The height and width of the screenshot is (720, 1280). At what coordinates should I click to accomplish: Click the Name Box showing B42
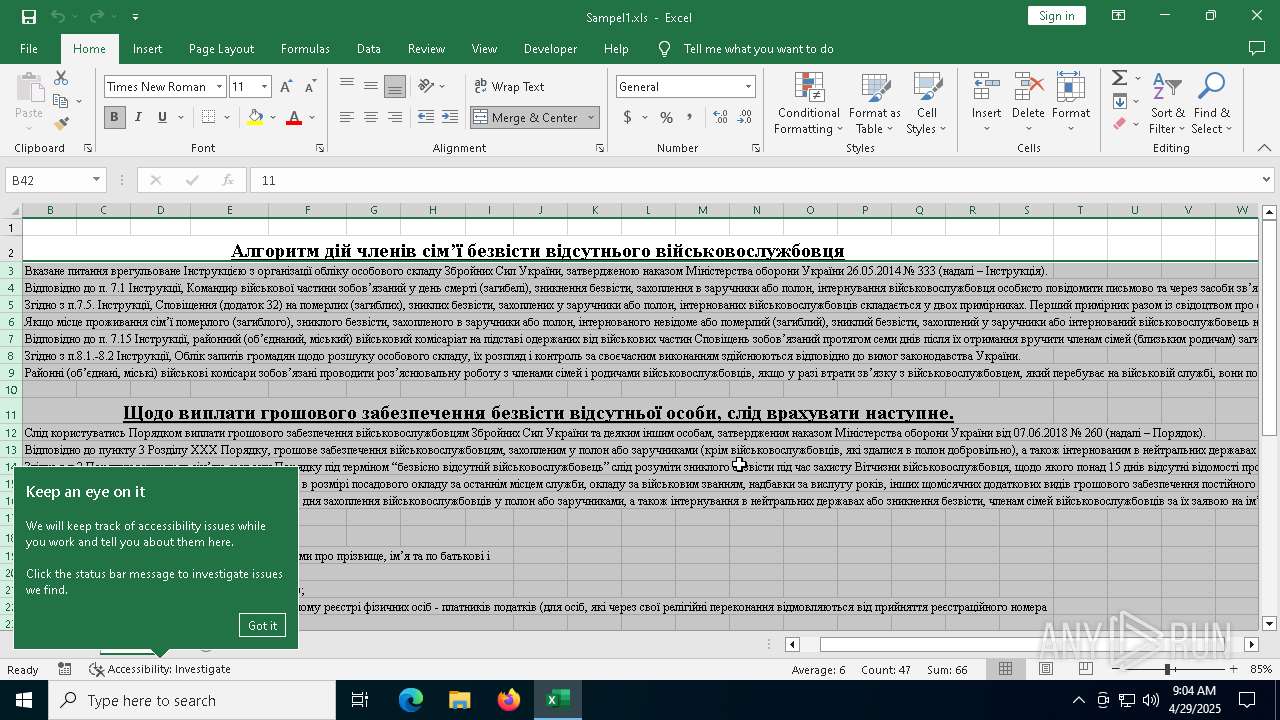tap(55, 180)
